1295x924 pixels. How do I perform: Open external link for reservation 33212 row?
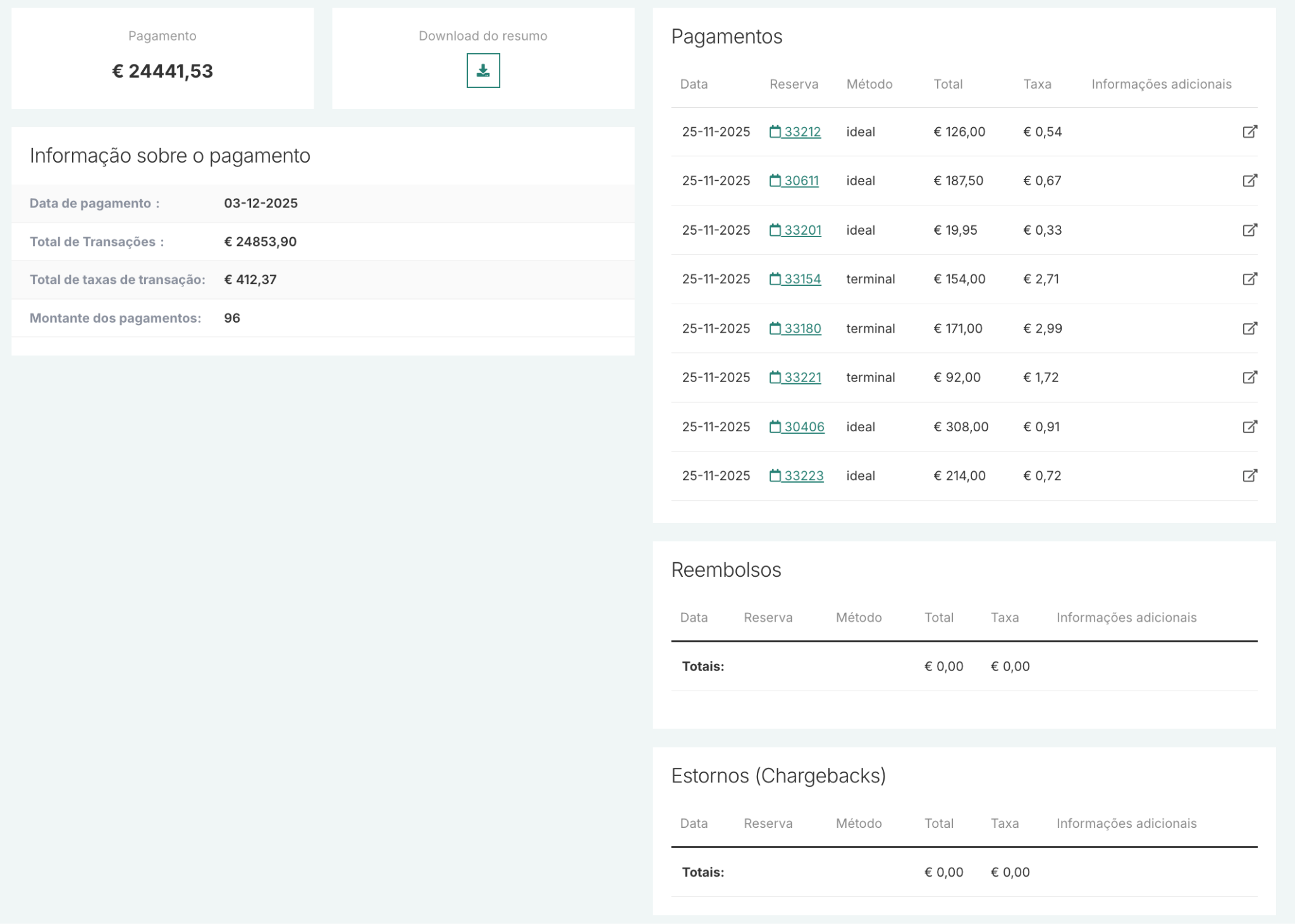pos(1249,132)
